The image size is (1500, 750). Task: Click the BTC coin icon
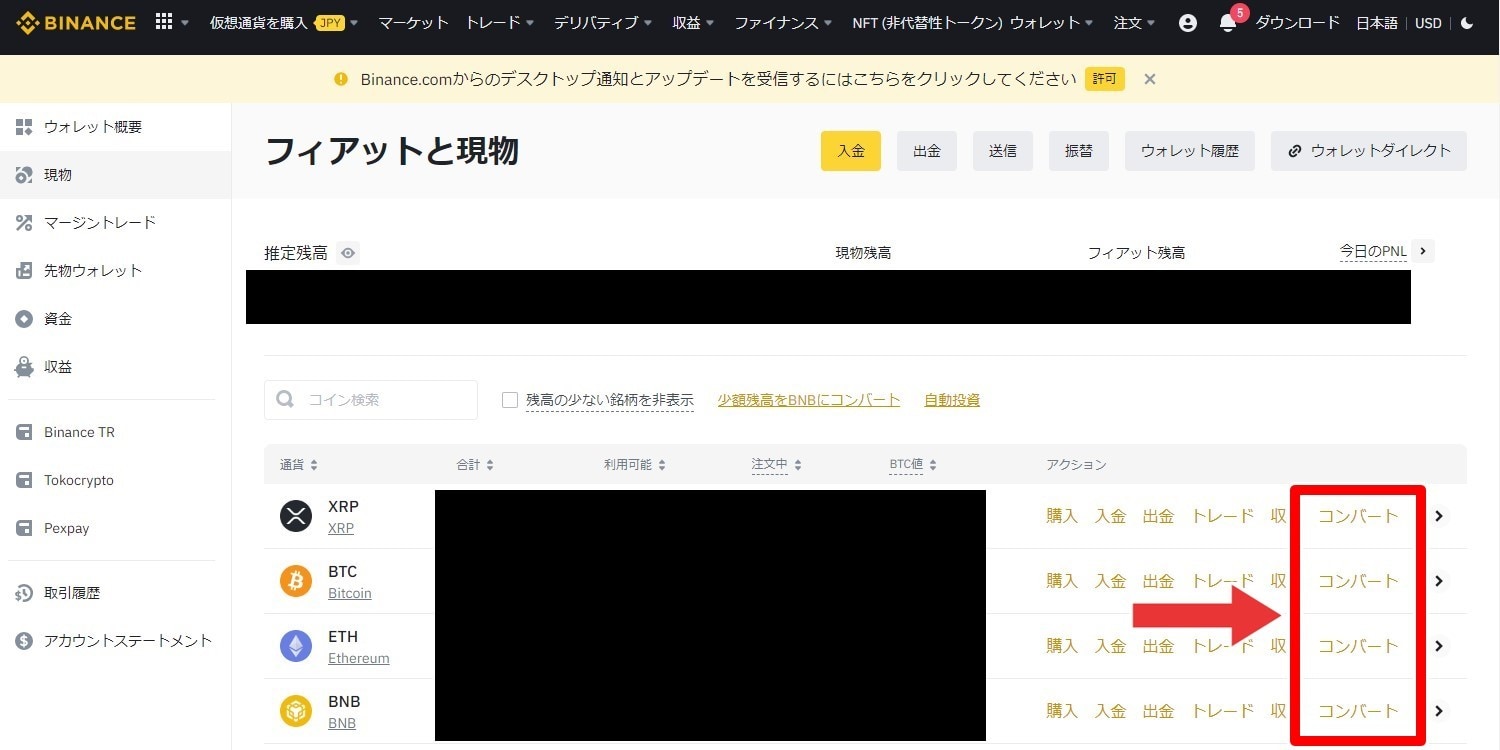tap(296, 581)
